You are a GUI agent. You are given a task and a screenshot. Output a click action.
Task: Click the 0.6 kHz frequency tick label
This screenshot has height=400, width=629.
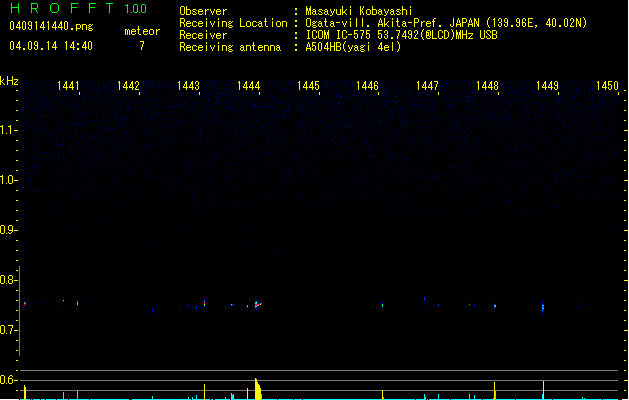pyautogui.click(x=8, y=380)
